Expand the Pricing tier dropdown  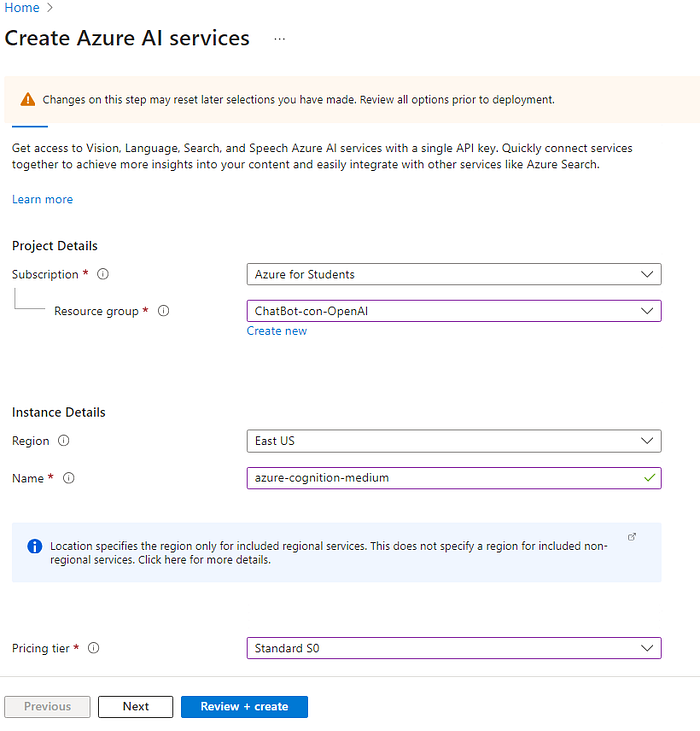[x=453, y=648]
